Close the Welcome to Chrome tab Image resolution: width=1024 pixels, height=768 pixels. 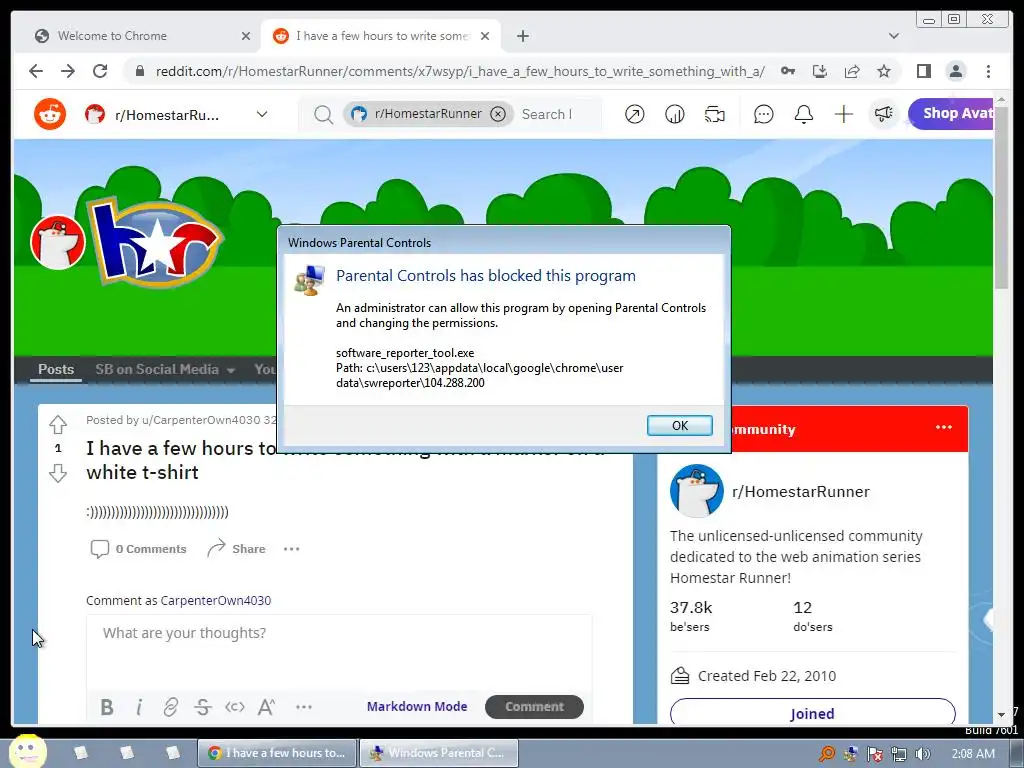click(246, 36)
